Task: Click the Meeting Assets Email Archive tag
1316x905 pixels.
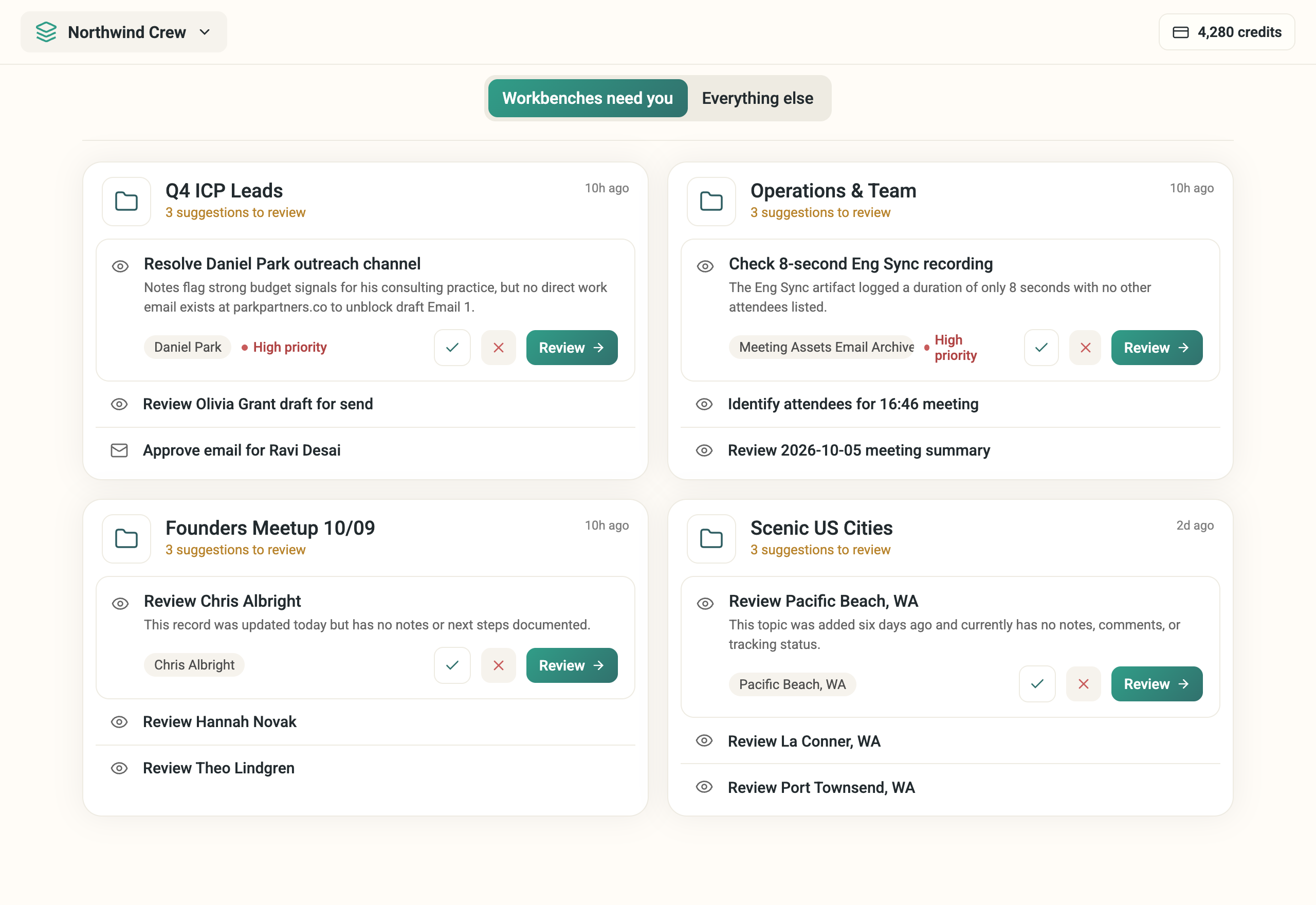Action: tap(821, 347)
